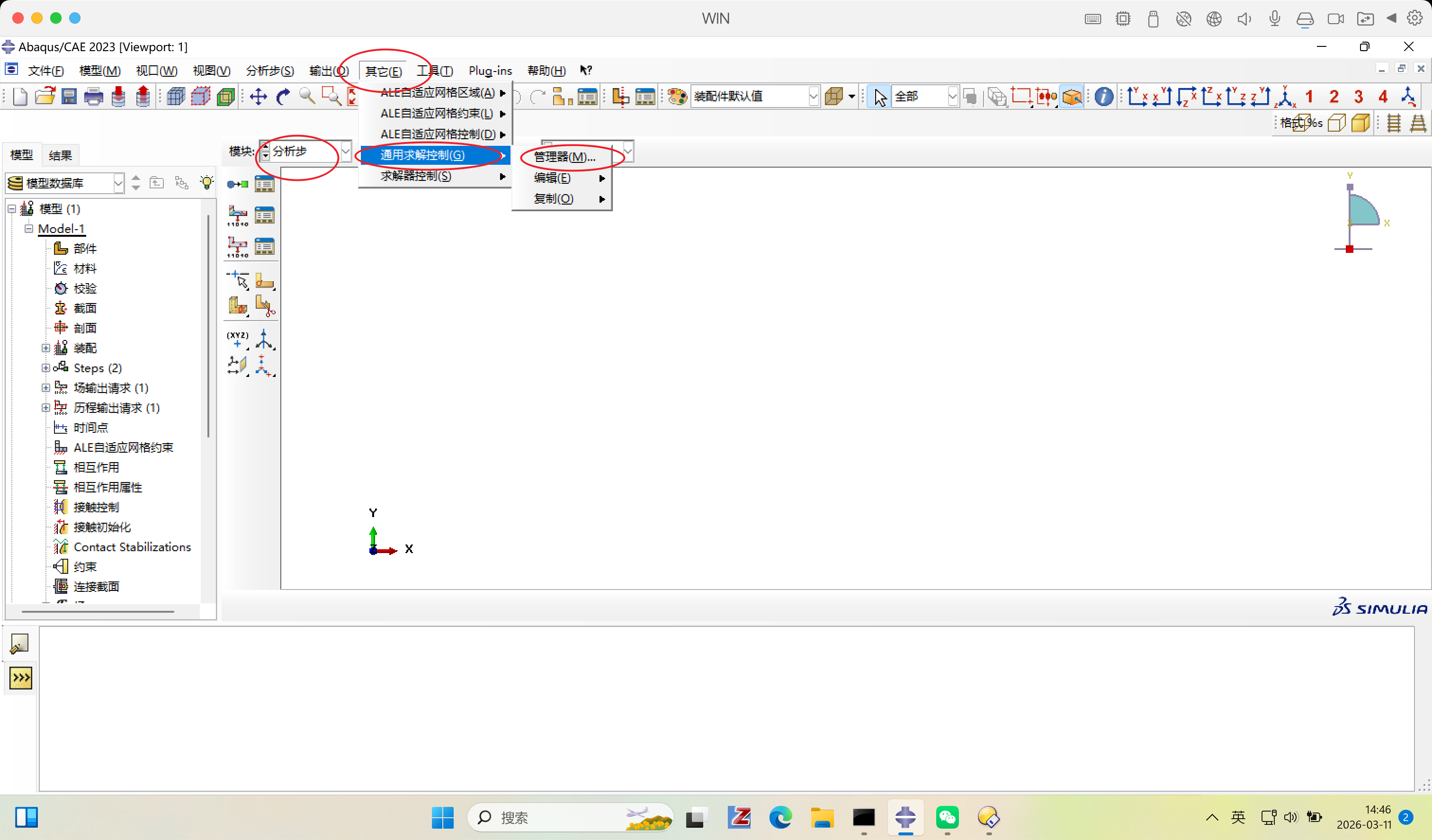This screenshot has width=1432, height=840.
Task: Open the 模型数据库 dropdown
Action: coord(65,183)
